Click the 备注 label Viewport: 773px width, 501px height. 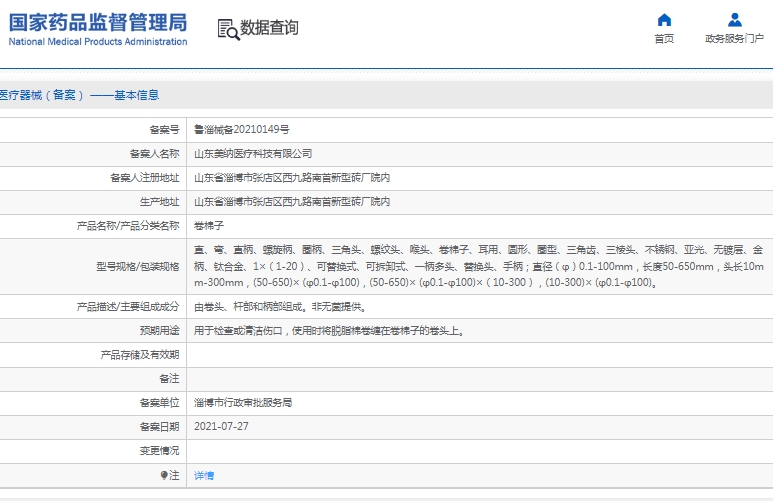coord(170,379)
